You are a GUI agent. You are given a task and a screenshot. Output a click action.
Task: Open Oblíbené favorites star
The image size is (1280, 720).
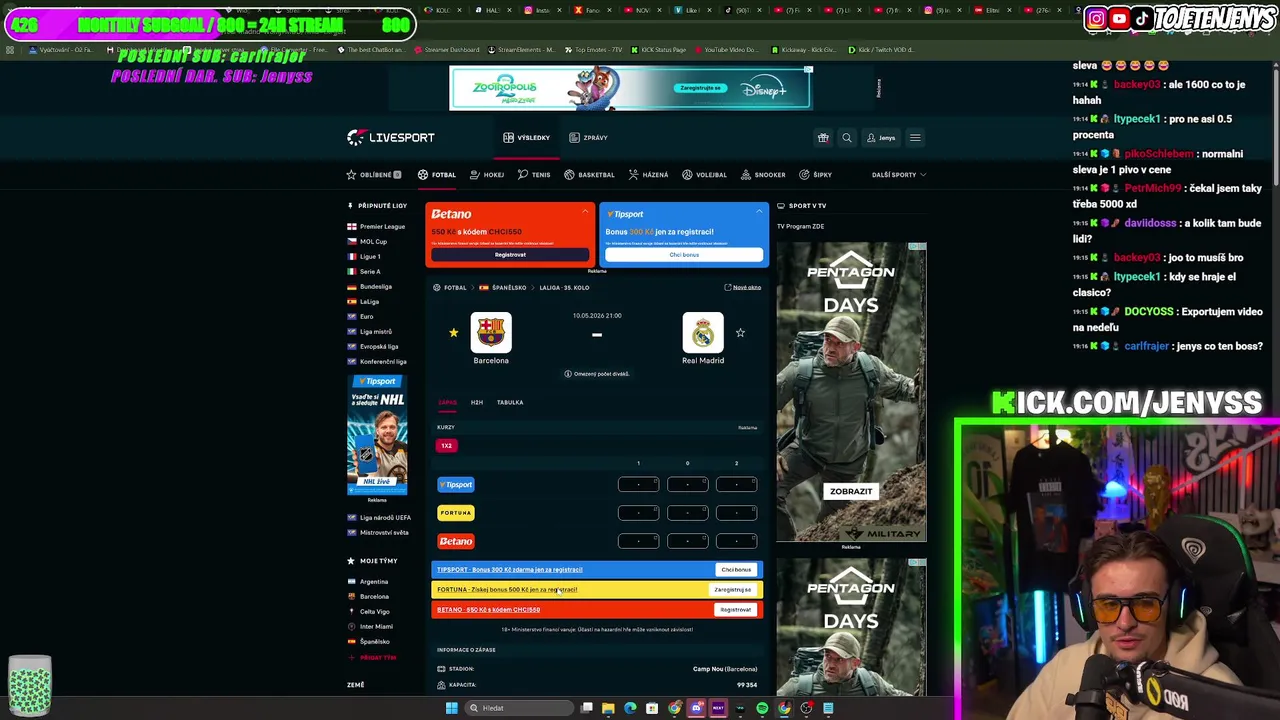[373, 175]
